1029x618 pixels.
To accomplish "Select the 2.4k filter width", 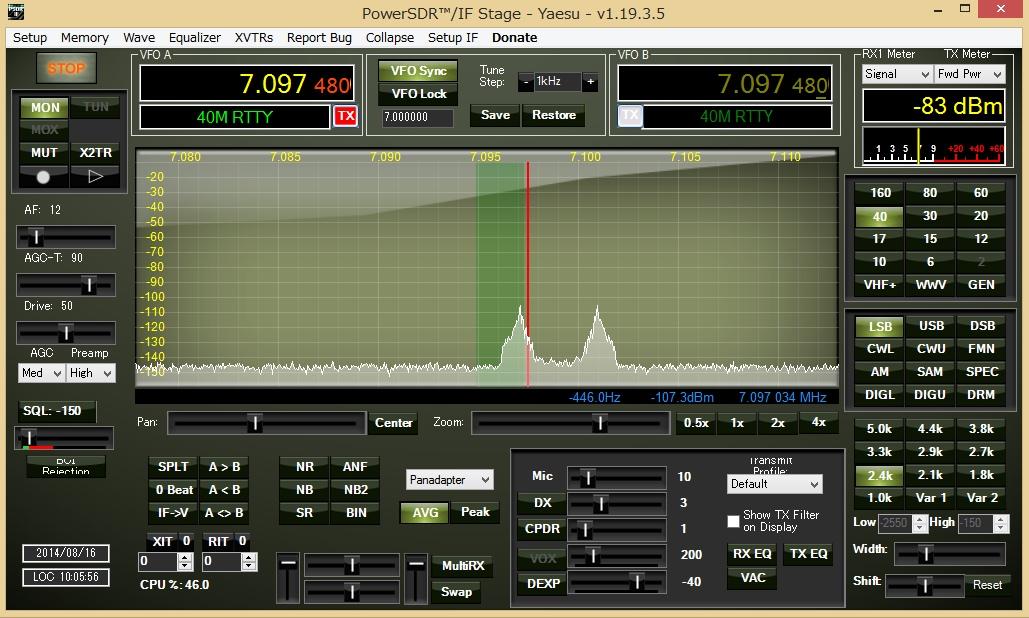I will (x=879, y=476).
